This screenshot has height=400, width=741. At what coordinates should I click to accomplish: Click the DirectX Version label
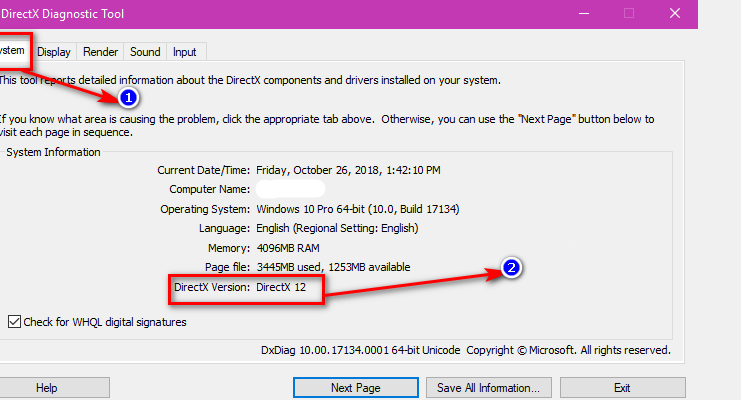pos(212,287)
